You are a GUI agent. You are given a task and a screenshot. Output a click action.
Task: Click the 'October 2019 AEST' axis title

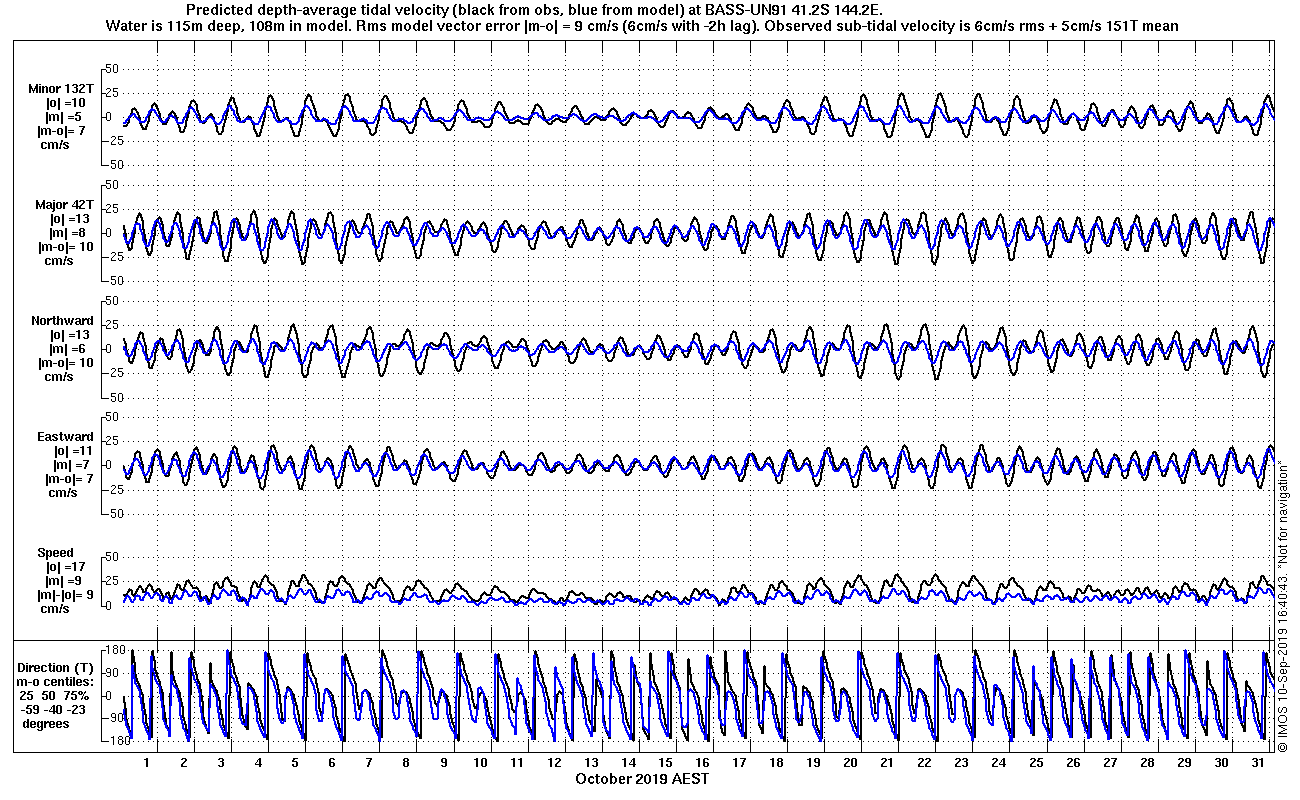(642, 778)
